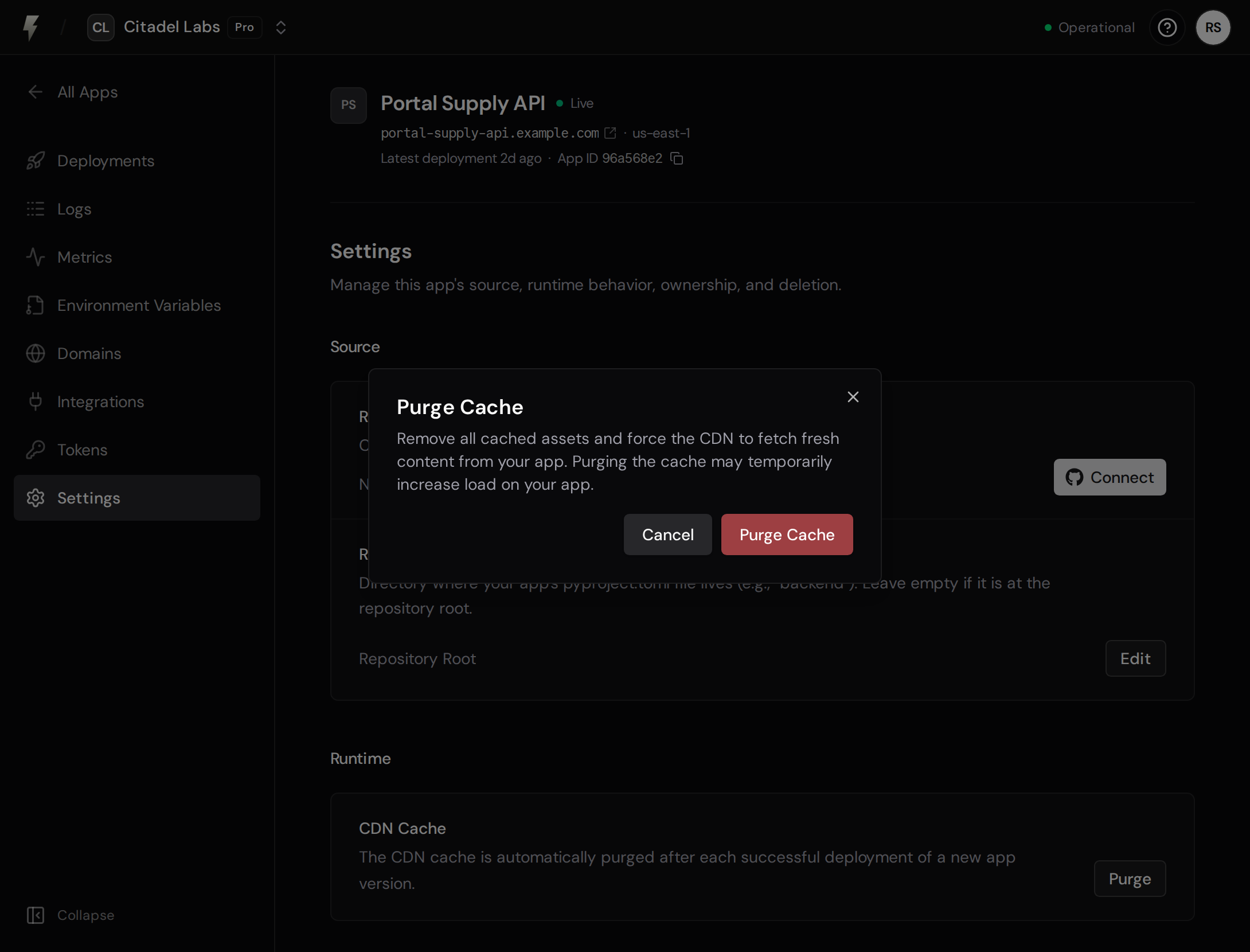The width and height of the screenshot is (1250, 952).
Task: Click the lightning bolt logo icon
Action: pyautogui.click(x=31, y=28)
